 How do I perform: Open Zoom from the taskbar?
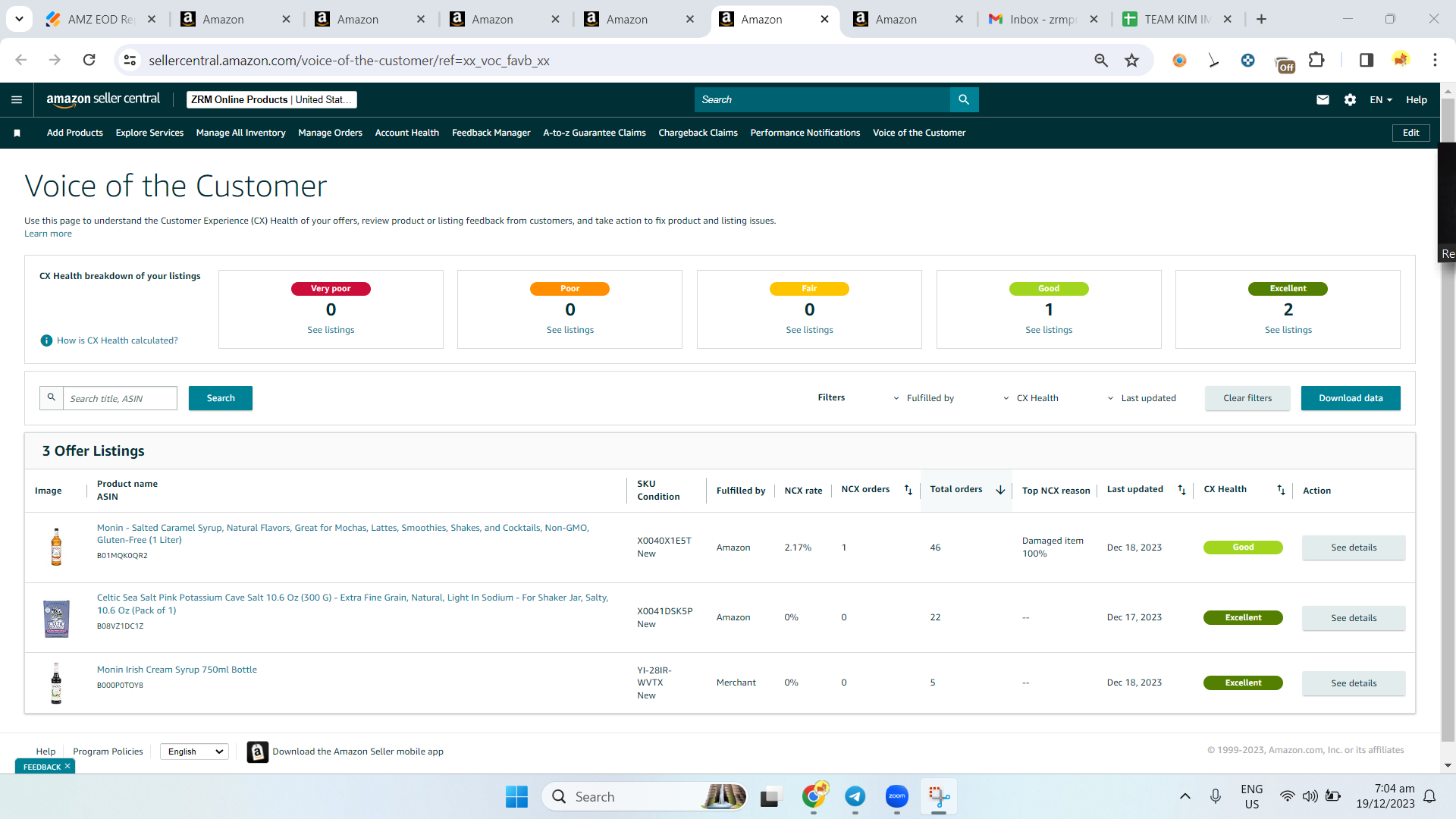[896, 796]
